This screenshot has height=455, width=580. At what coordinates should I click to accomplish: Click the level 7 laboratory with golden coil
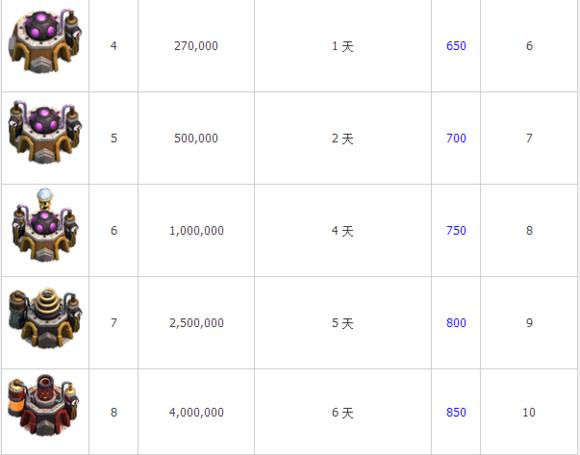(x=45, y=318)
